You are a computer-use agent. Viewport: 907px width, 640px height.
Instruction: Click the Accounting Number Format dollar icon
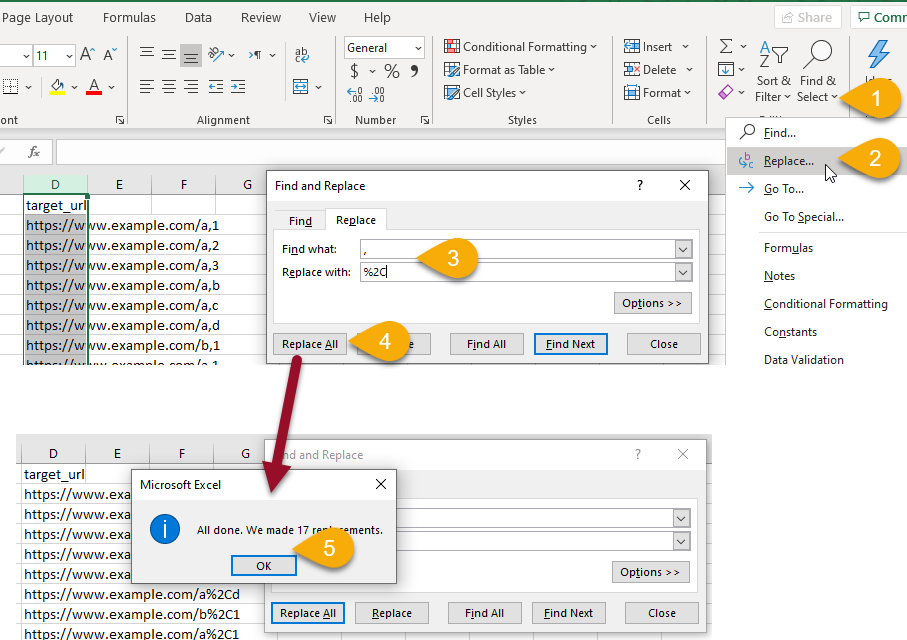coord(355,71)
